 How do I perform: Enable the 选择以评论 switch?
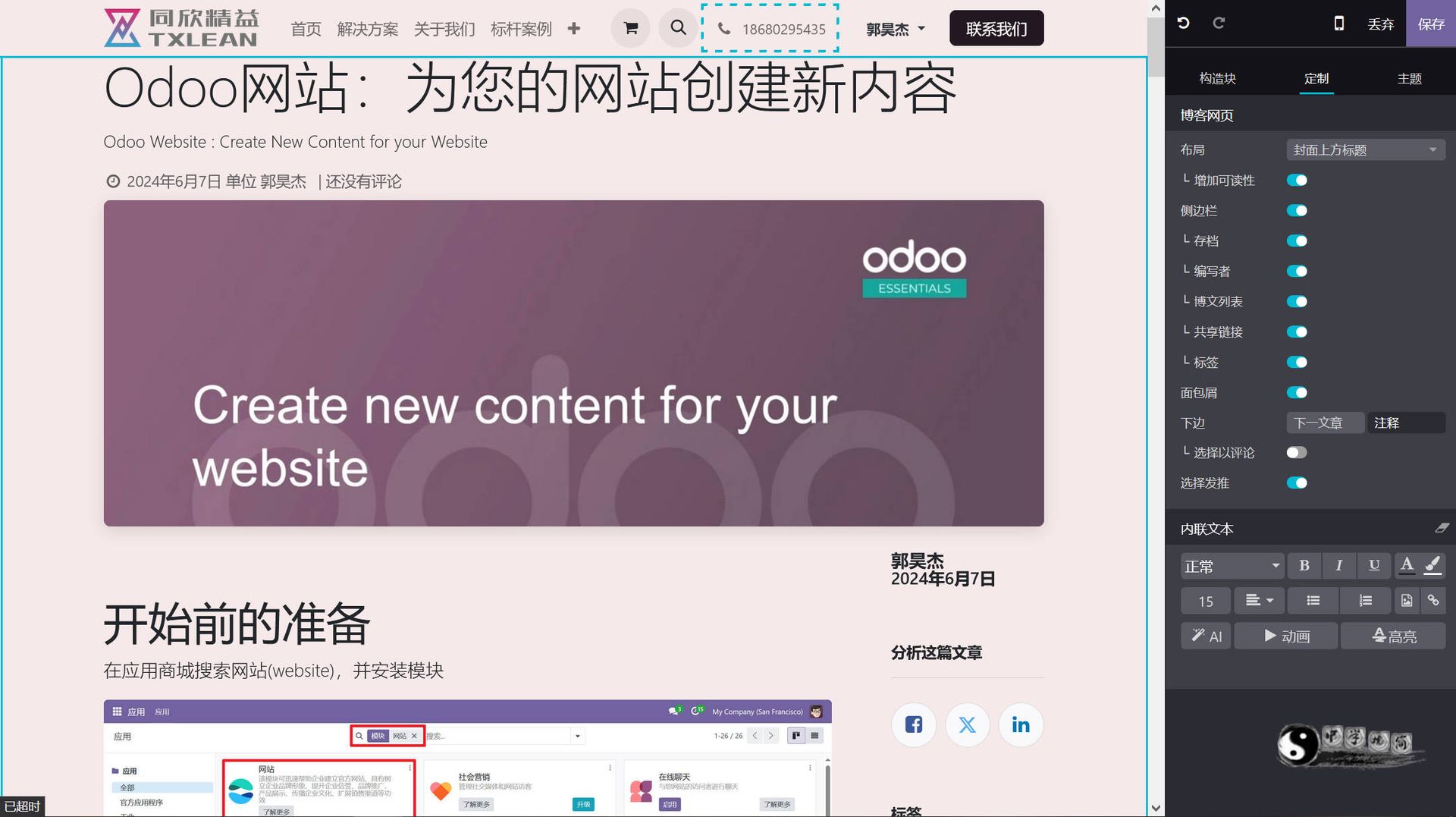[x=1297, y=453]
